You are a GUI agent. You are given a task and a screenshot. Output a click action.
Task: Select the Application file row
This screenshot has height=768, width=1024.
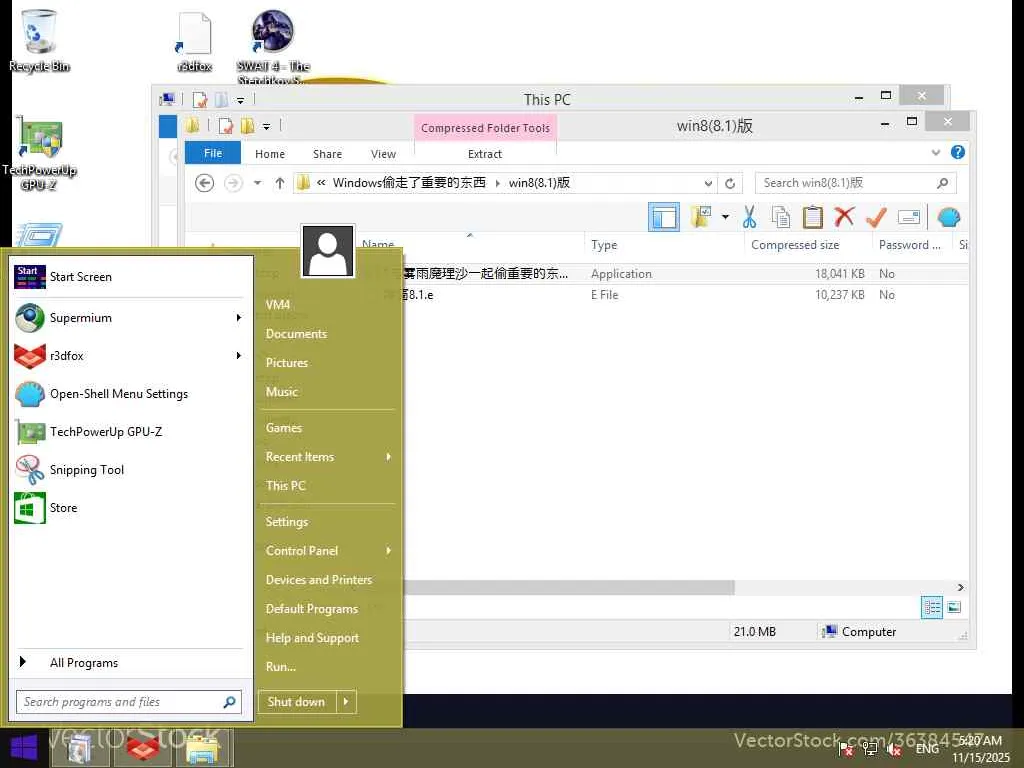pyautogui.click(x=684, y=274)
